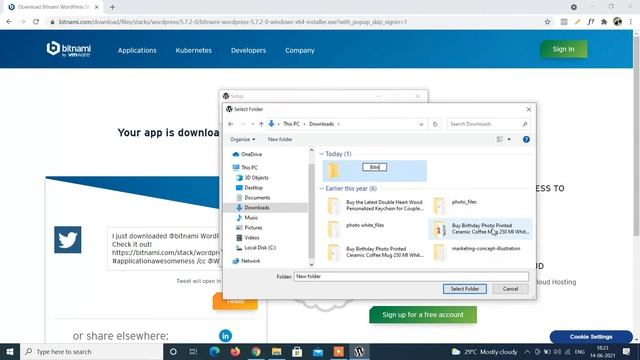This screenshot has height=360, width=640.
Task: Launch Chrome from taskbar
Action: [256, 352]
